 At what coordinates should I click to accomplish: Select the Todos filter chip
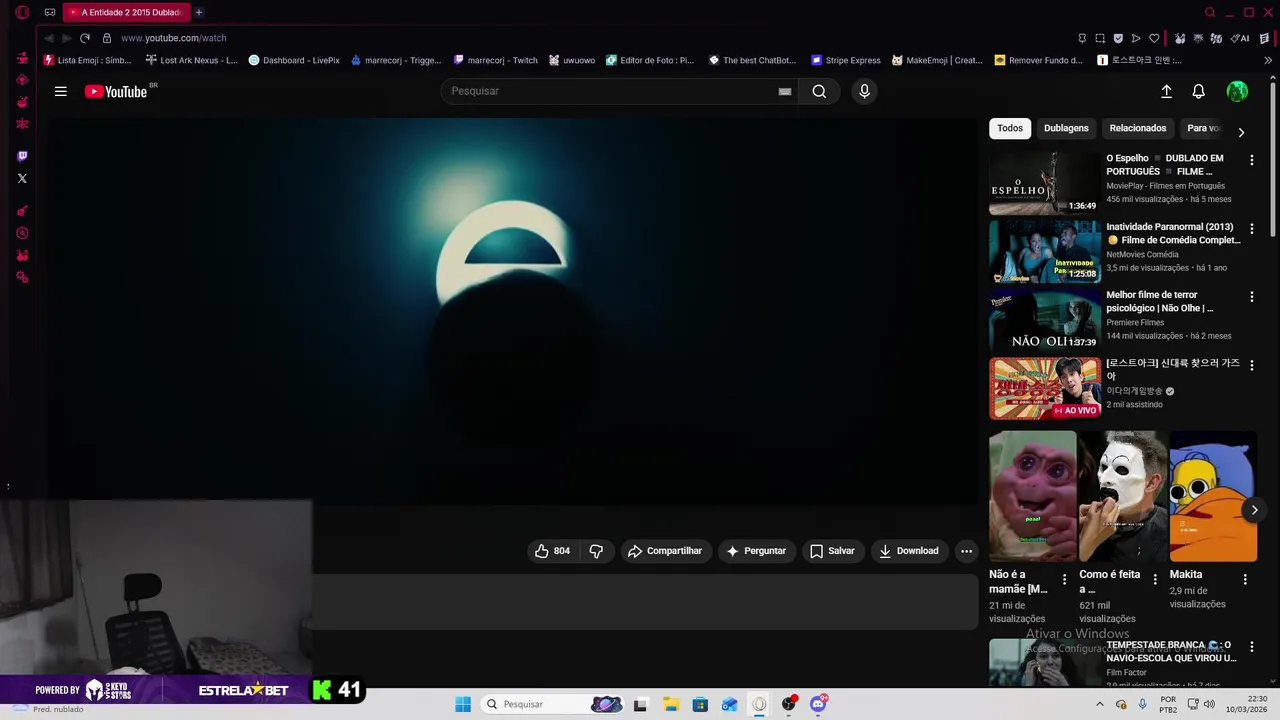1010,128
